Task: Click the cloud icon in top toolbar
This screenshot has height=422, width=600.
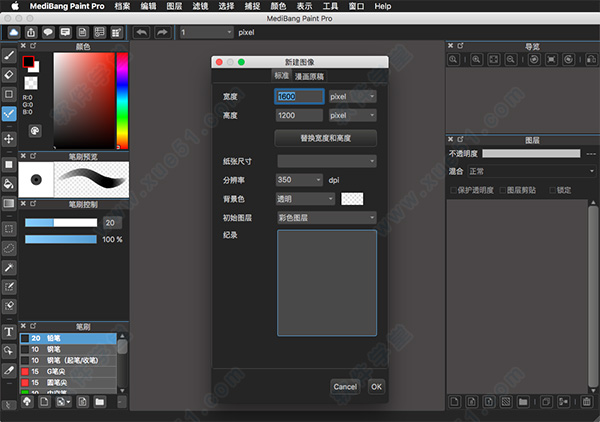Action: tap(14, 33)
